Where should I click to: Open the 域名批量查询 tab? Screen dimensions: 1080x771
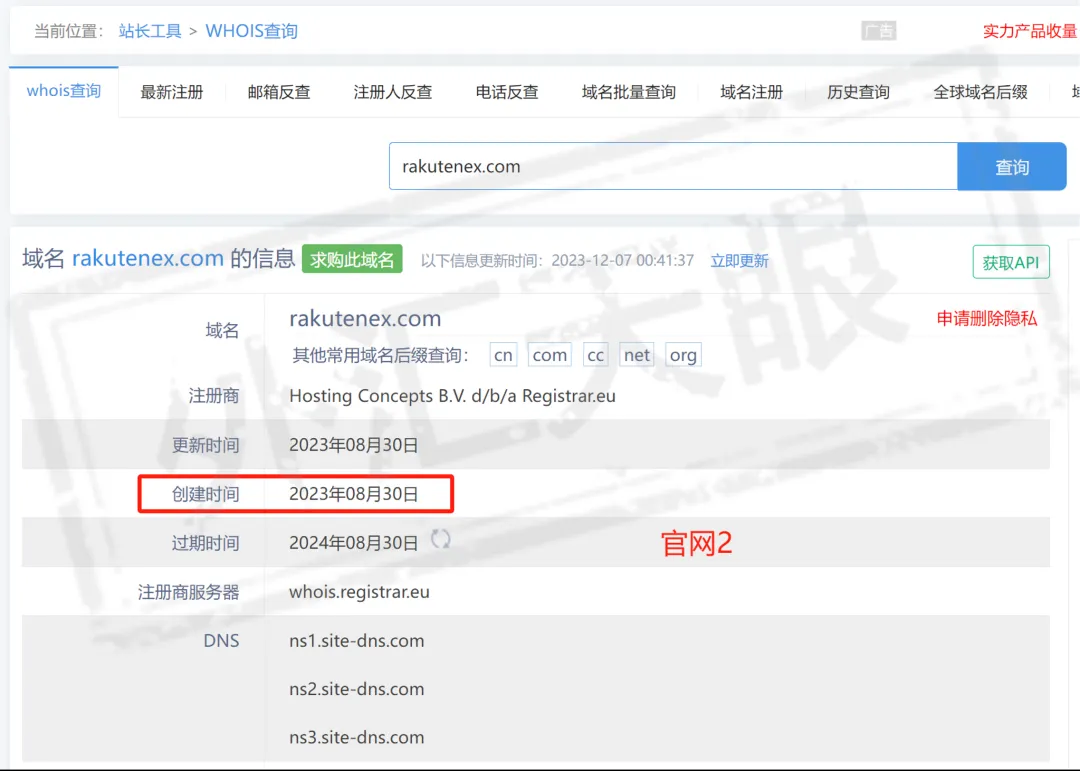point(629,92)
